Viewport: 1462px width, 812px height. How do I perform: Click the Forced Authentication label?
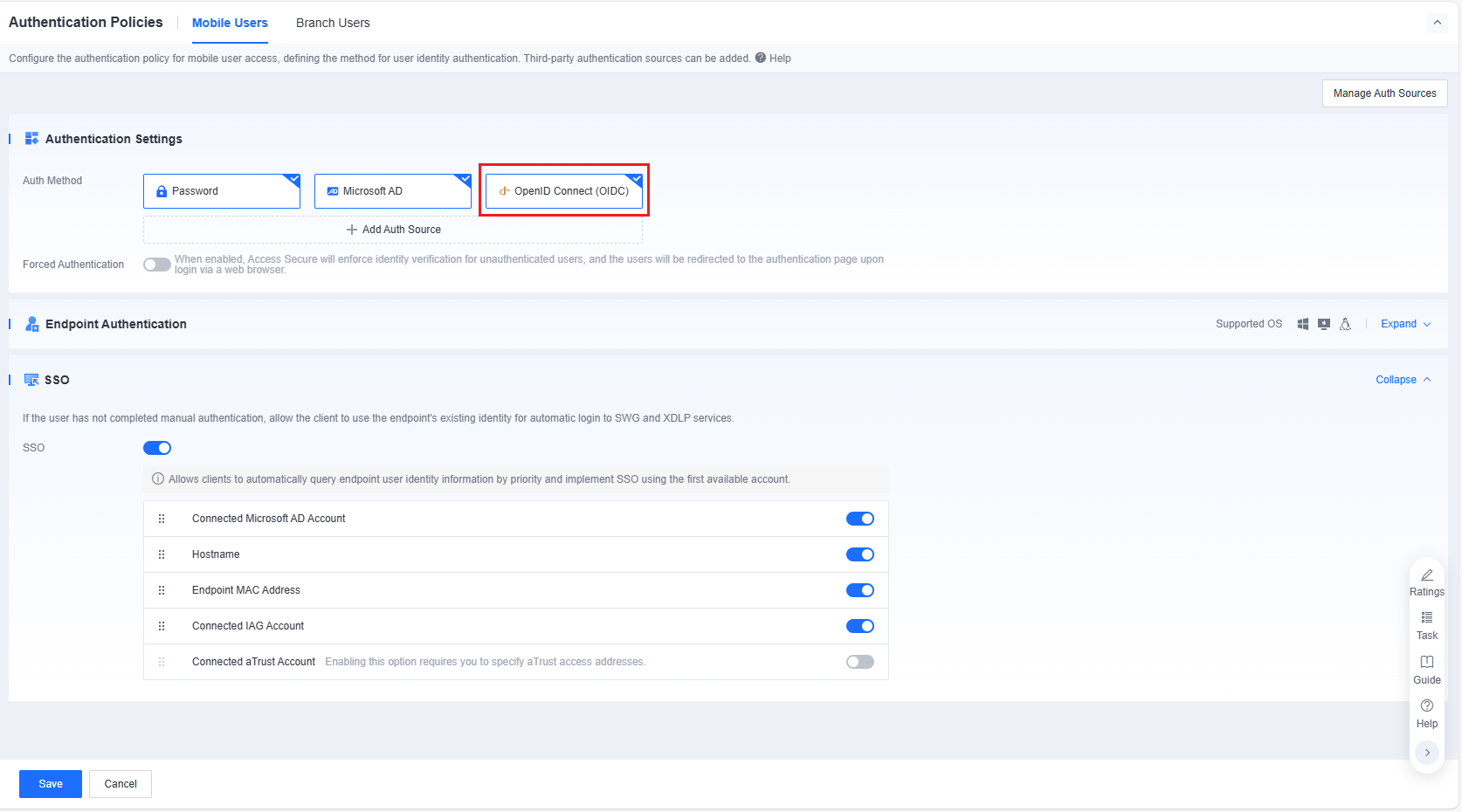[x=73, y=265]
